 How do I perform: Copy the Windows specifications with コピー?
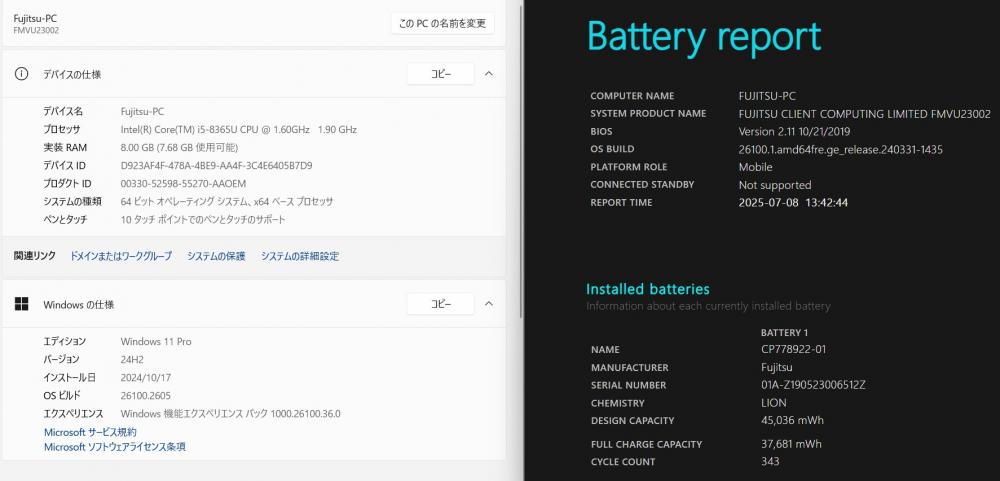click(441, 304)
